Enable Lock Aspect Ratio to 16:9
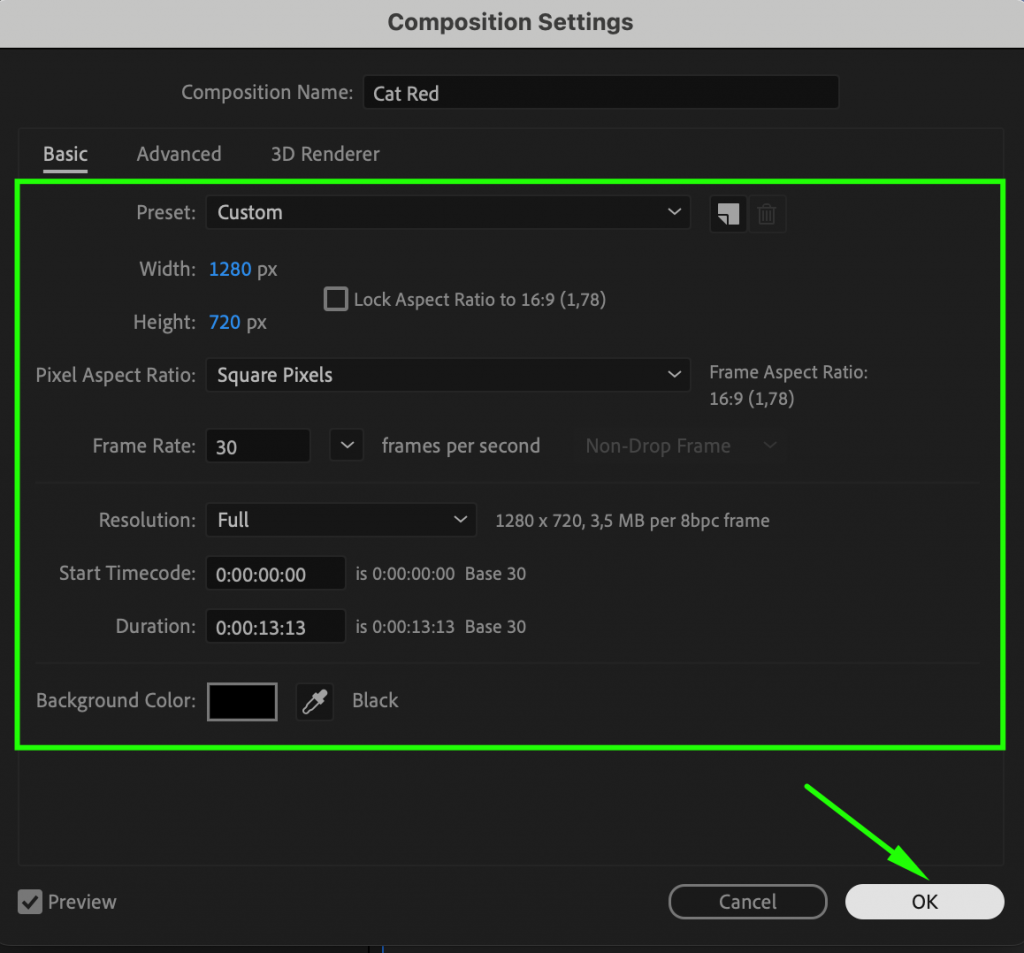Image resolution: width=1024 pixels, height=953 pixels. [335, 298]
